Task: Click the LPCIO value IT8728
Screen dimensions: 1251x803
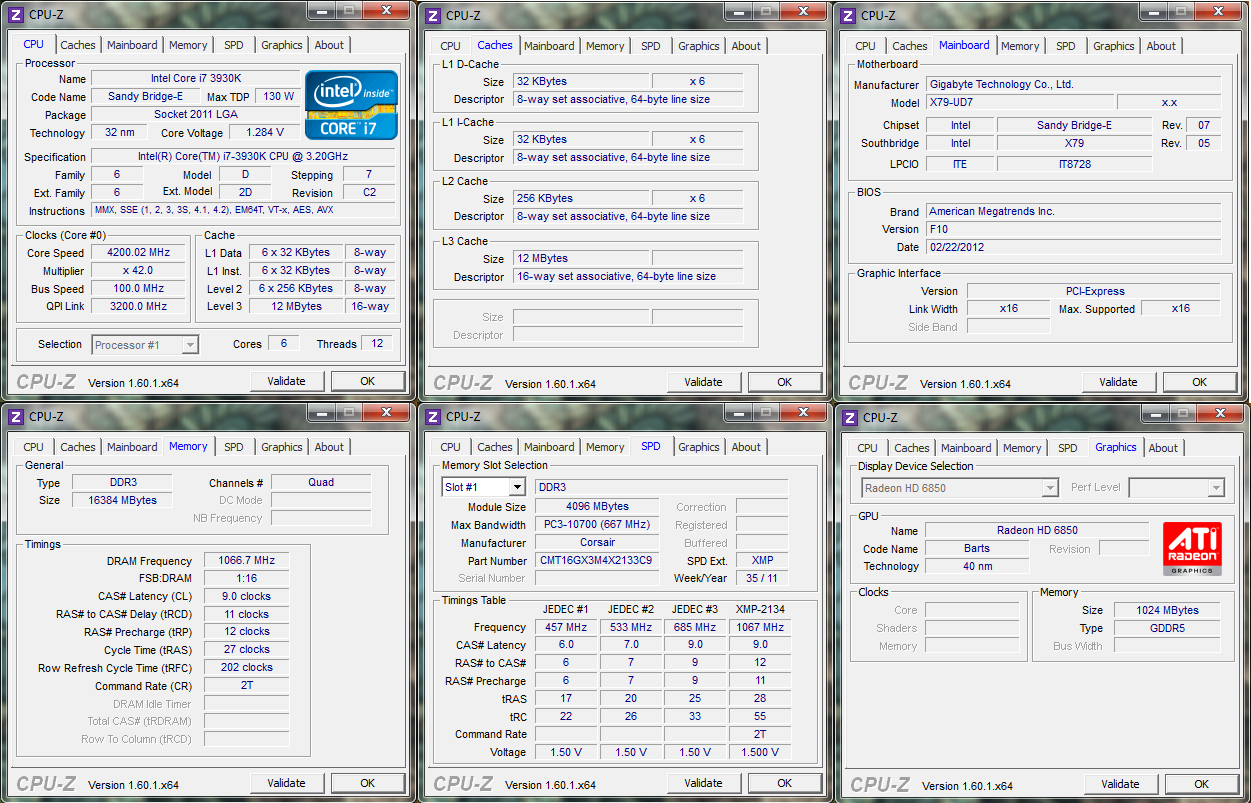Action: (1075, 163)
